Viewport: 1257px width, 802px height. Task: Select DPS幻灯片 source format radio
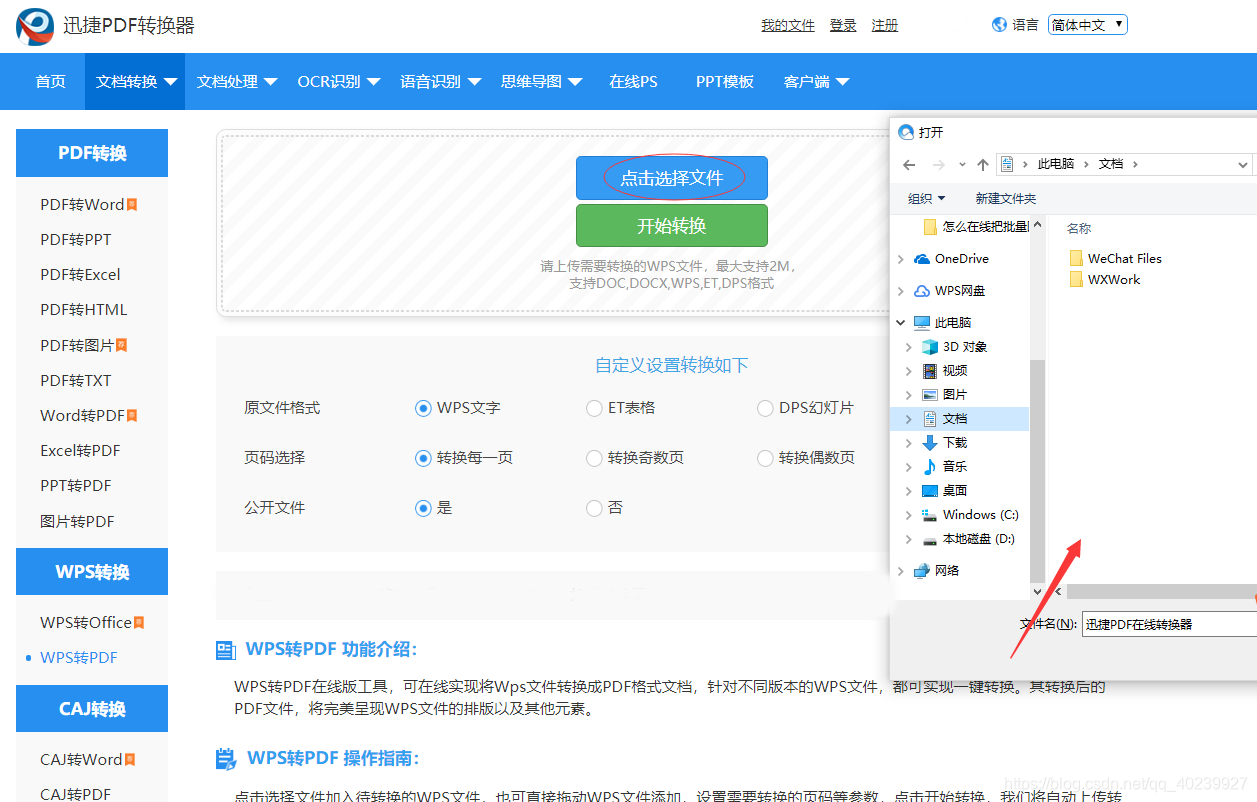coord(765,408)
